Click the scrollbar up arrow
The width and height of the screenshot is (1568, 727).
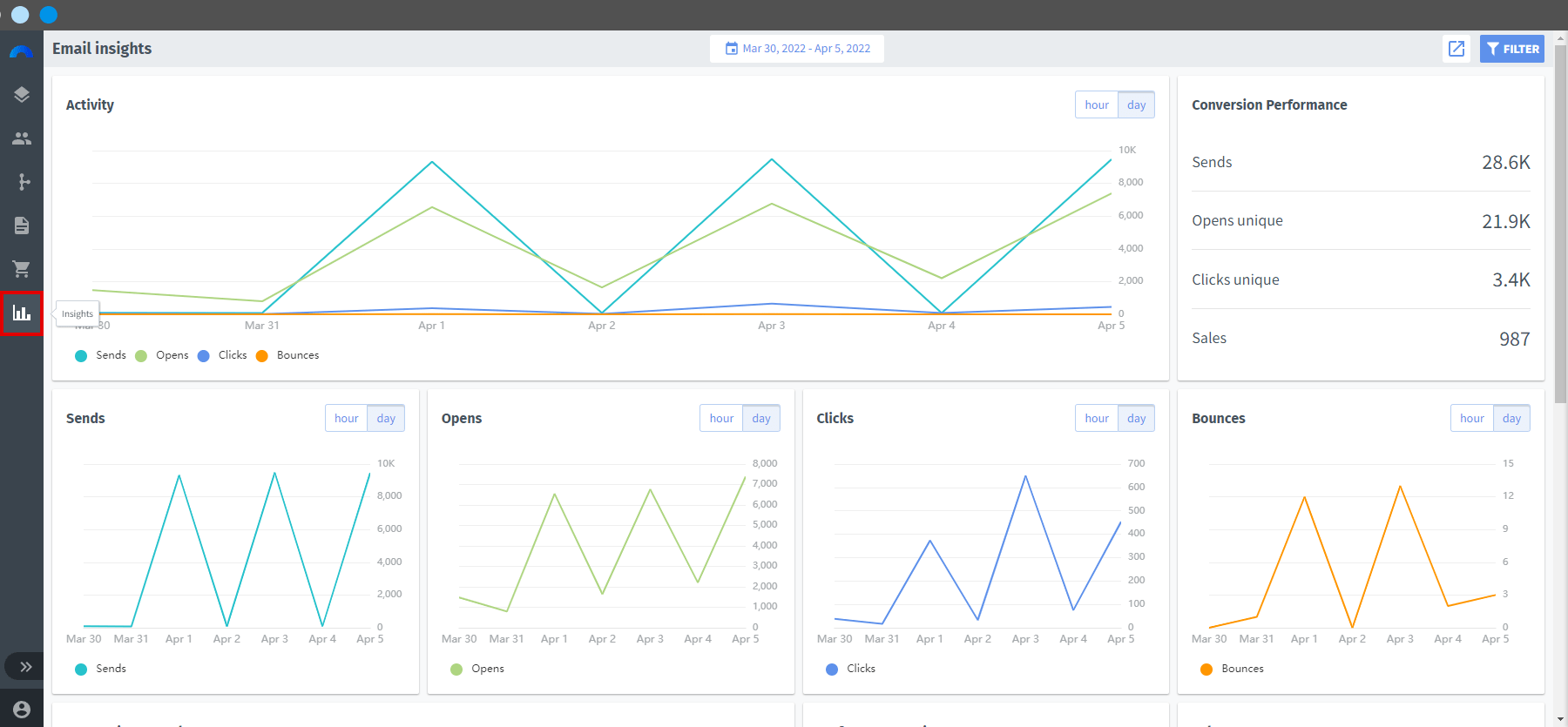coord(1561,37)
